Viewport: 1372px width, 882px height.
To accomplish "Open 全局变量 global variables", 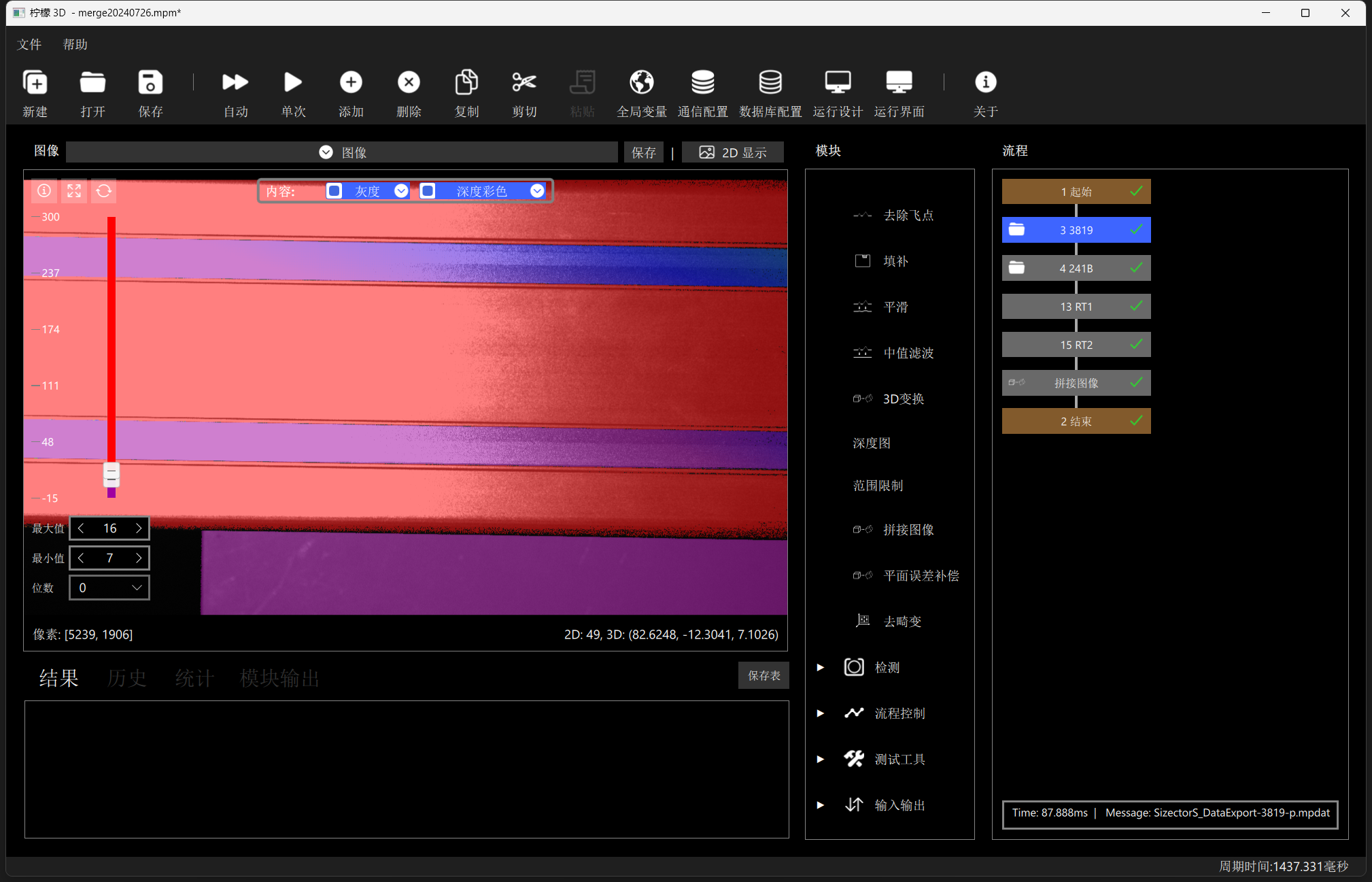I will pyautogui.click(x=641, y=82).
